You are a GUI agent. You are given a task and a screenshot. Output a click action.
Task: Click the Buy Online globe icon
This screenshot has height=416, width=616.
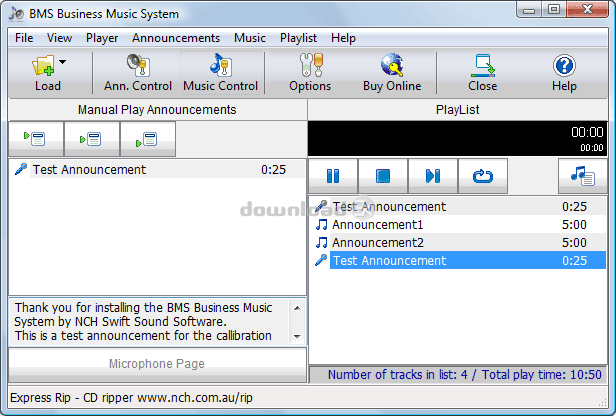392,65
